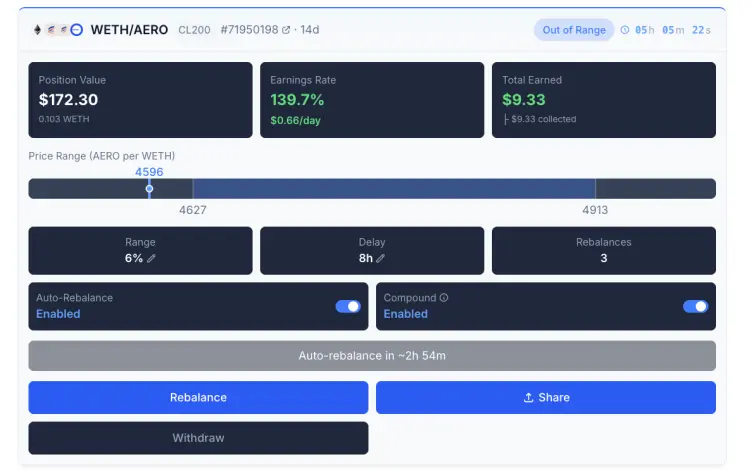Open position #71950198 external link icon
The image size is (754, 471).
[286, 30]
